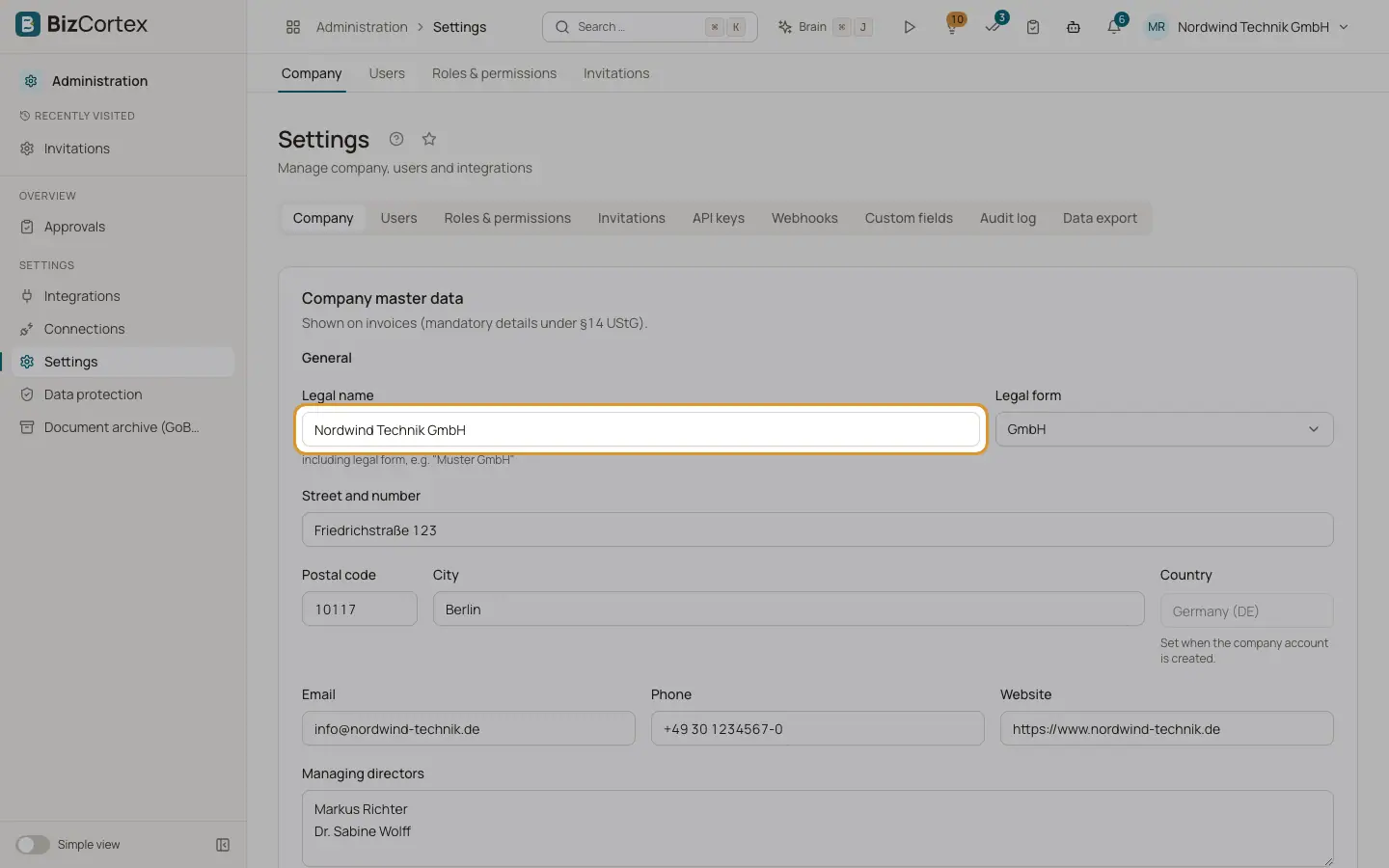Screen dimensions: 1389x868
Task: Go to the Data export tab
Action: point(1100,218)
